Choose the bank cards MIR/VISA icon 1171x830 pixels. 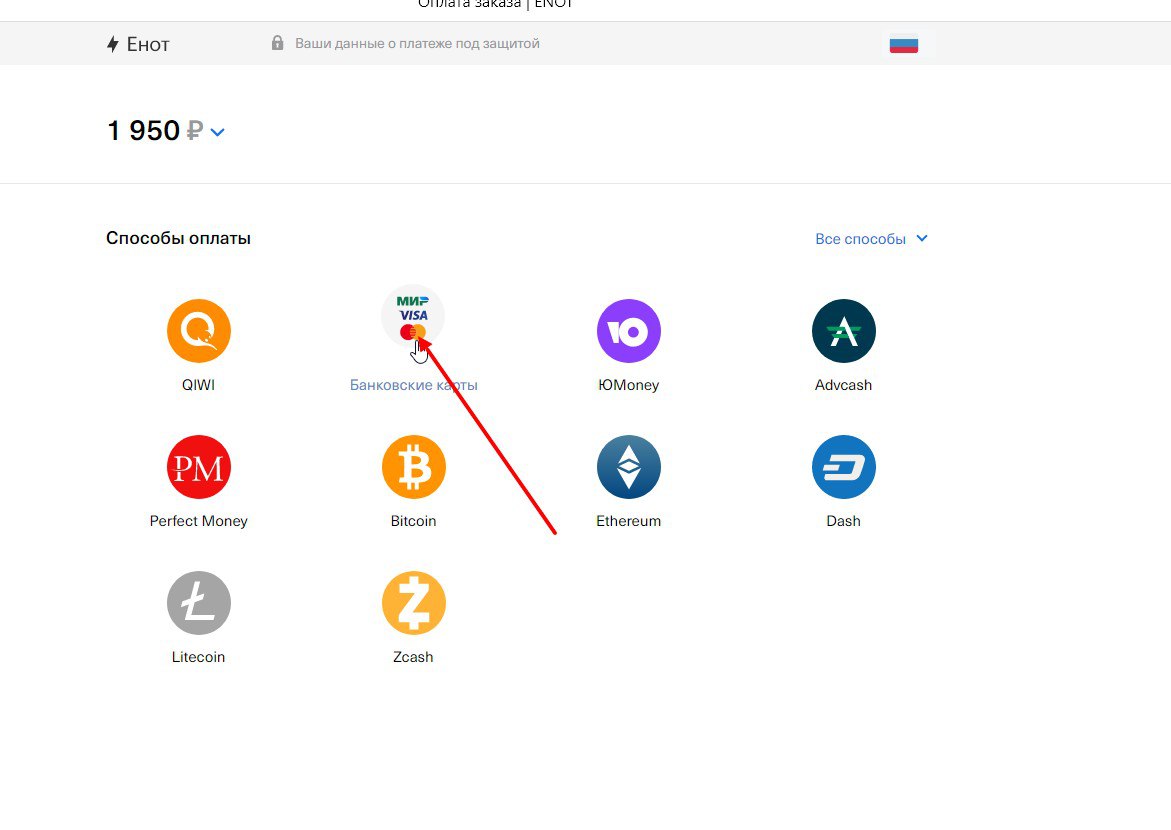click(413, 317)
